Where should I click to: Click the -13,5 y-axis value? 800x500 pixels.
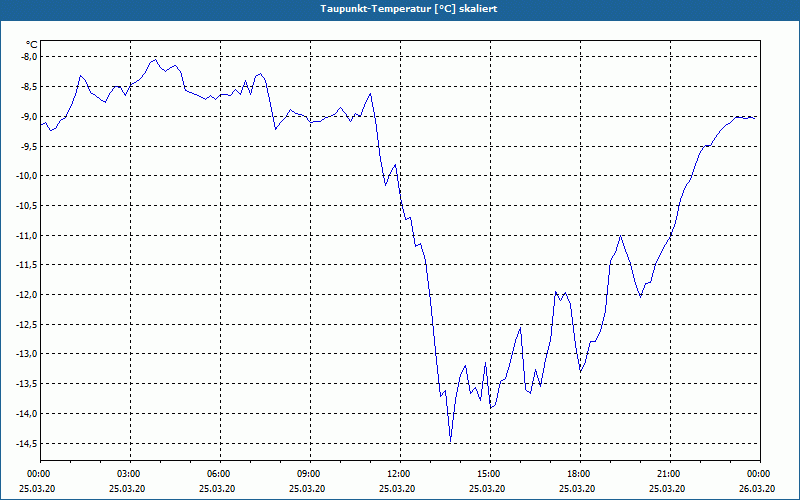click(27, 383)
